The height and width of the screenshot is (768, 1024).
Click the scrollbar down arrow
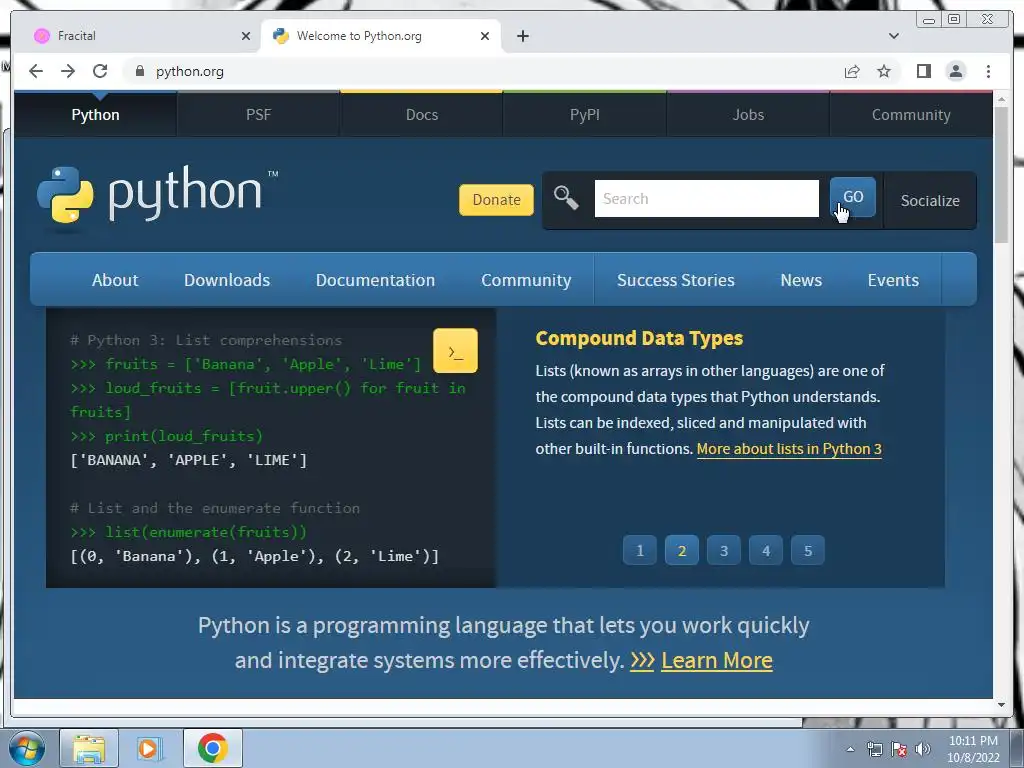coord(1001,705)
